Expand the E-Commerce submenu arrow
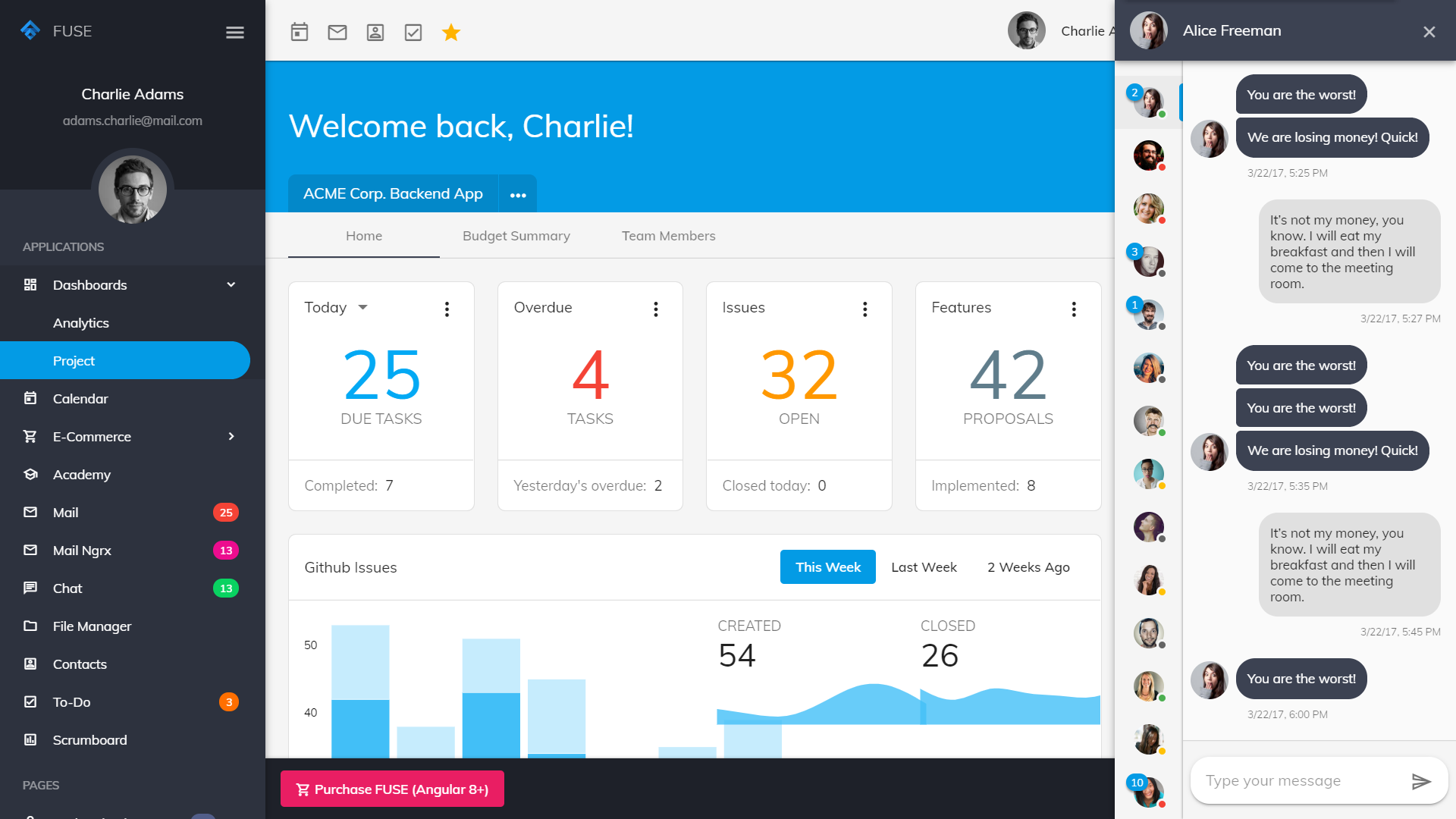The height and width of the screenshot is (819, 1456). tap(231, 436)
